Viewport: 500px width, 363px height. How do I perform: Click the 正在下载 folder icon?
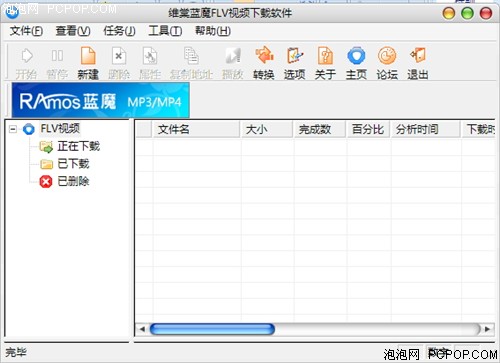46,147
